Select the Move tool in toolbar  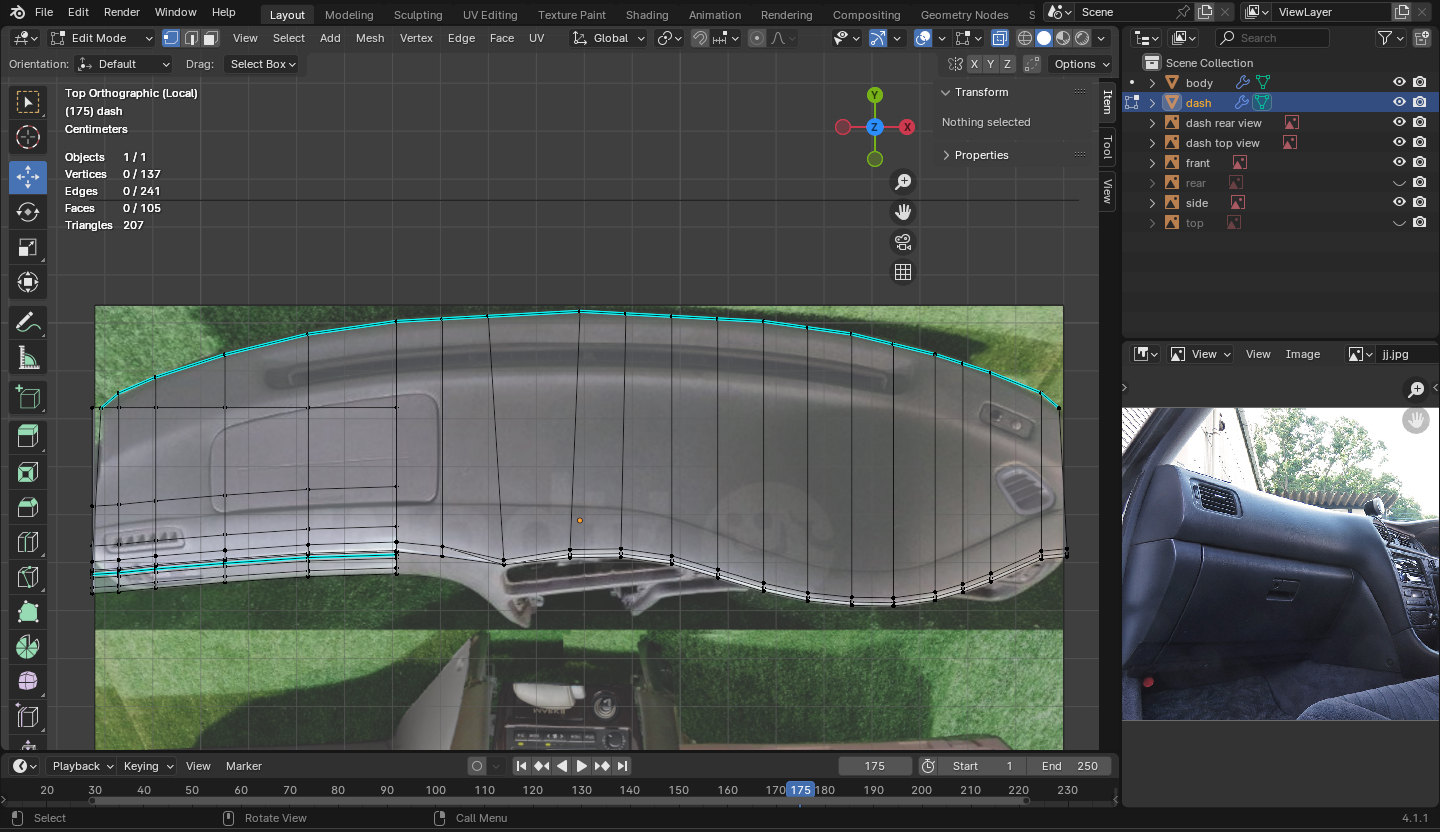click(28, 177)
